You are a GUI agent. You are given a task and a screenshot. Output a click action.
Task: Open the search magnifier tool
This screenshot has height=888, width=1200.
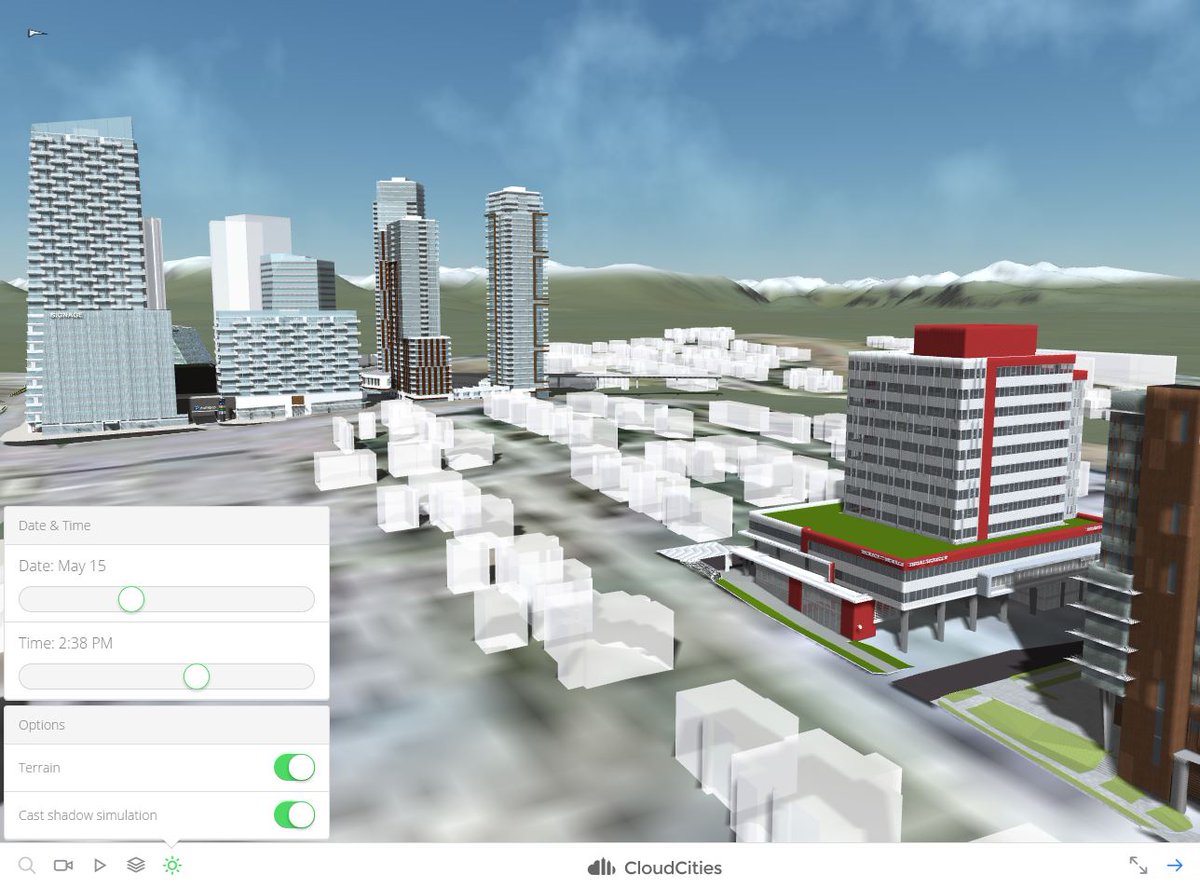point(27,865)
